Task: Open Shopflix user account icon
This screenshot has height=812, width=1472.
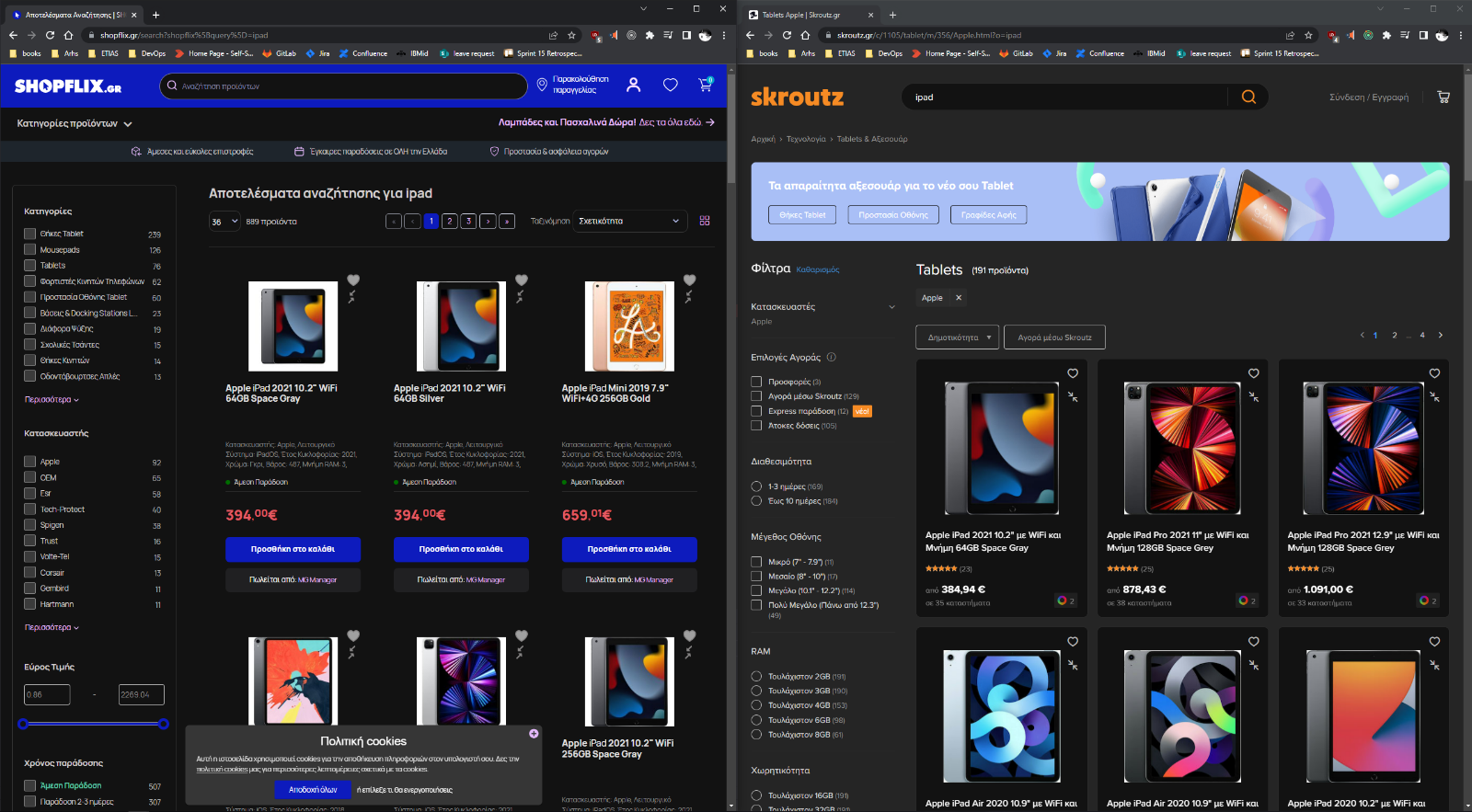Action: [633, 85]
